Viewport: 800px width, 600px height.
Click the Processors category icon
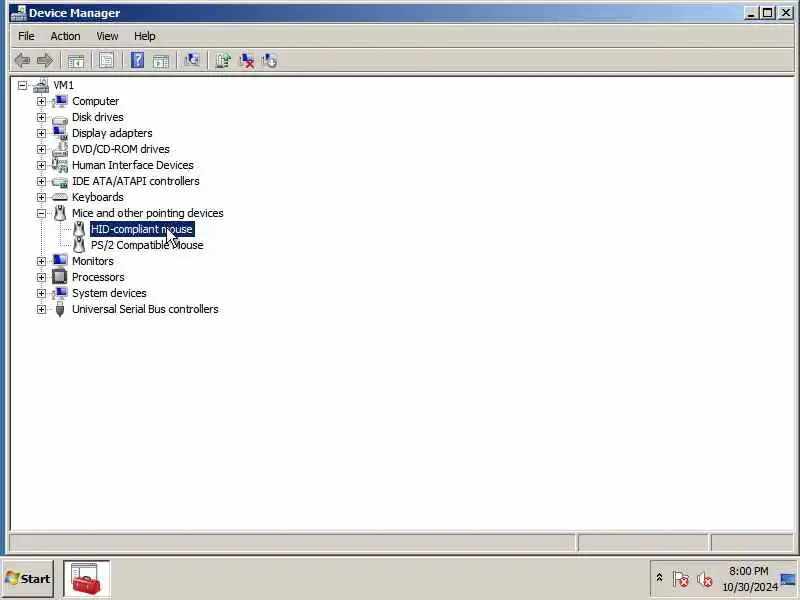pos(60,277)
